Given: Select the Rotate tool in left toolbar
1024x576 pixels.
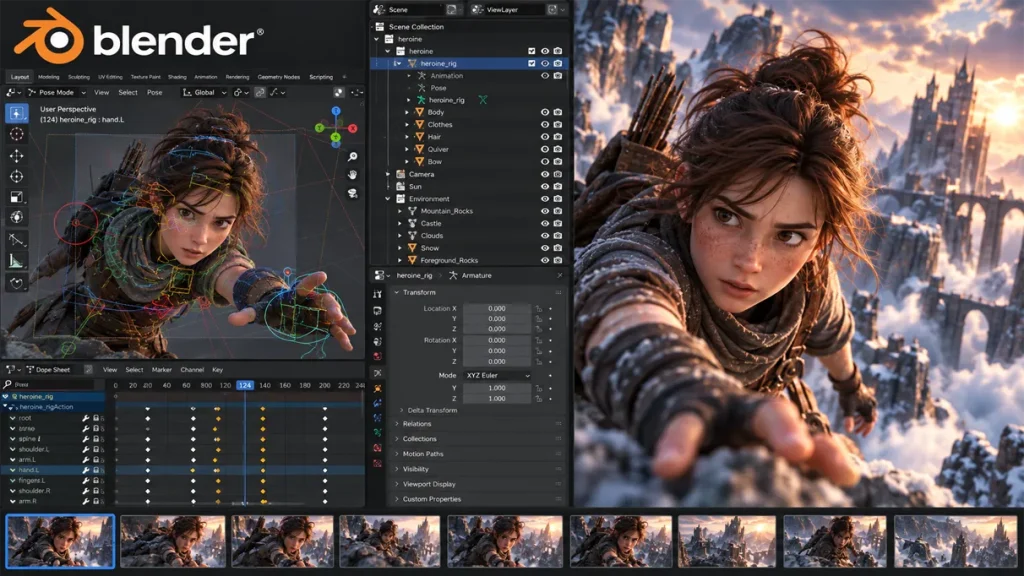Looking at the screenshot, I should point(16,176).
